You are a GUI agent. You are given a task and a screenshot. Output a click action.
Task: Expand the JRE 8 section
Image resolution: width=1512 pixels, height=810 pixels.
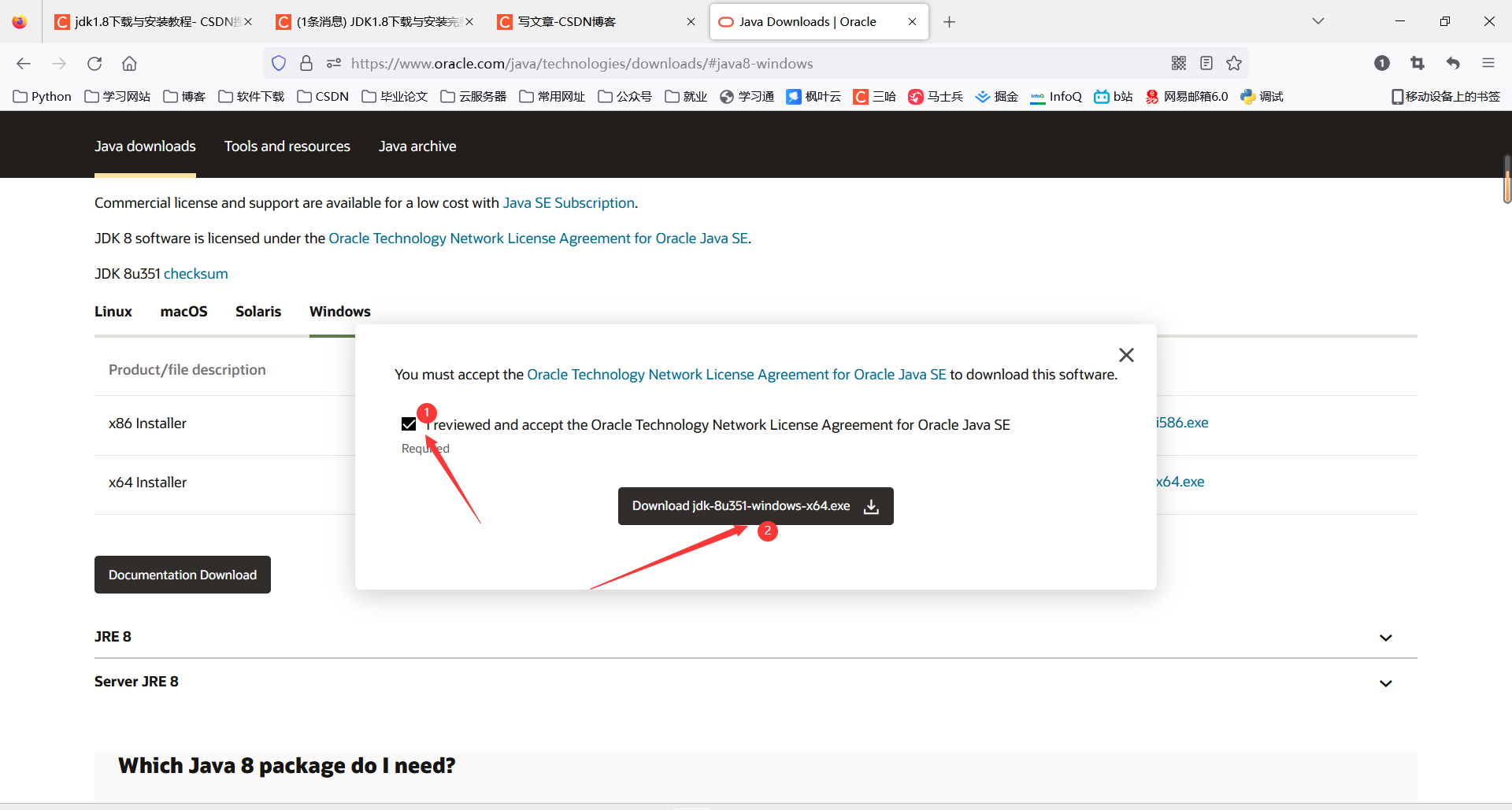[x=1386, y=638]
